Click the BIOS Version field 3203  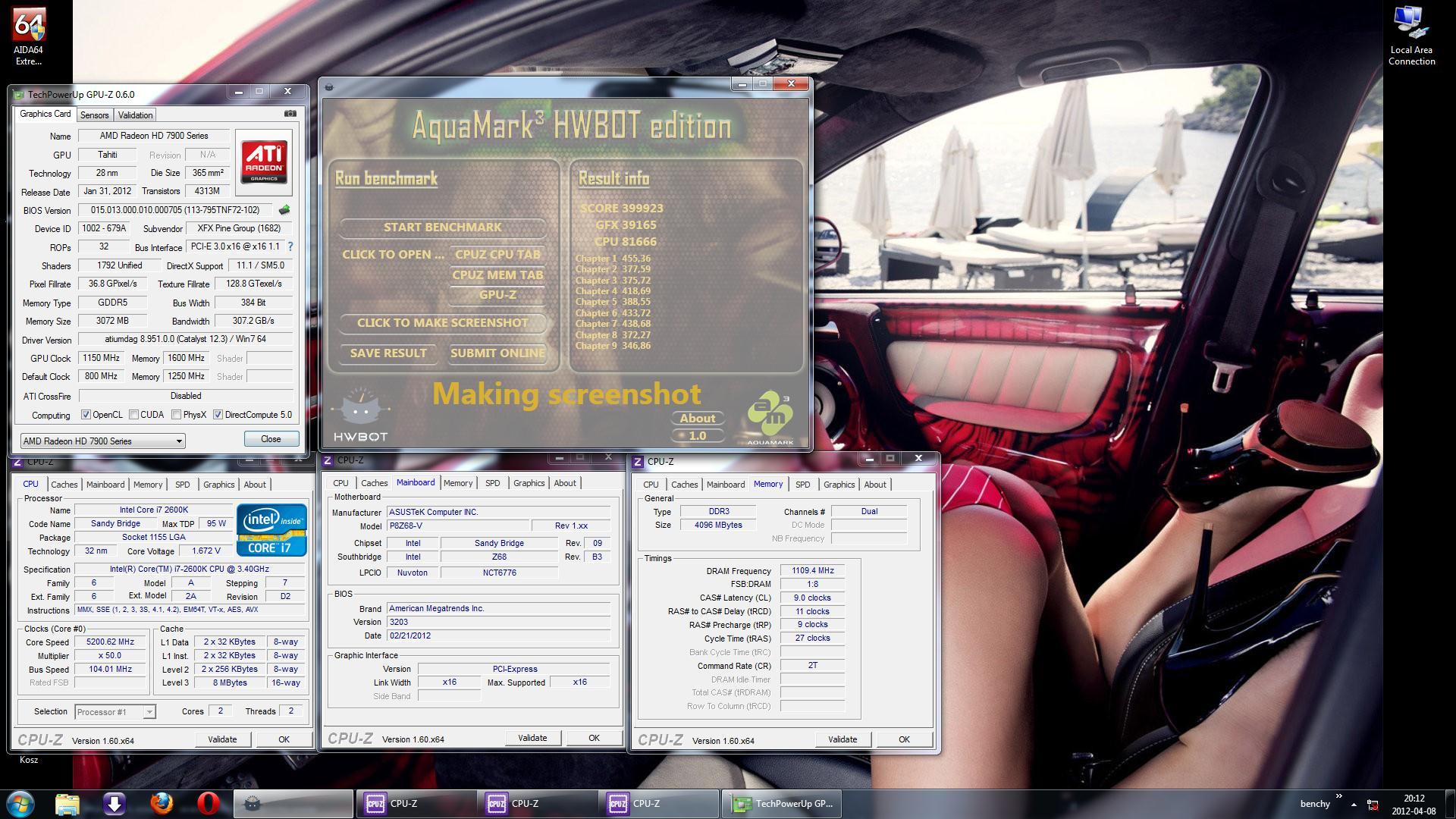coord(498,622)
